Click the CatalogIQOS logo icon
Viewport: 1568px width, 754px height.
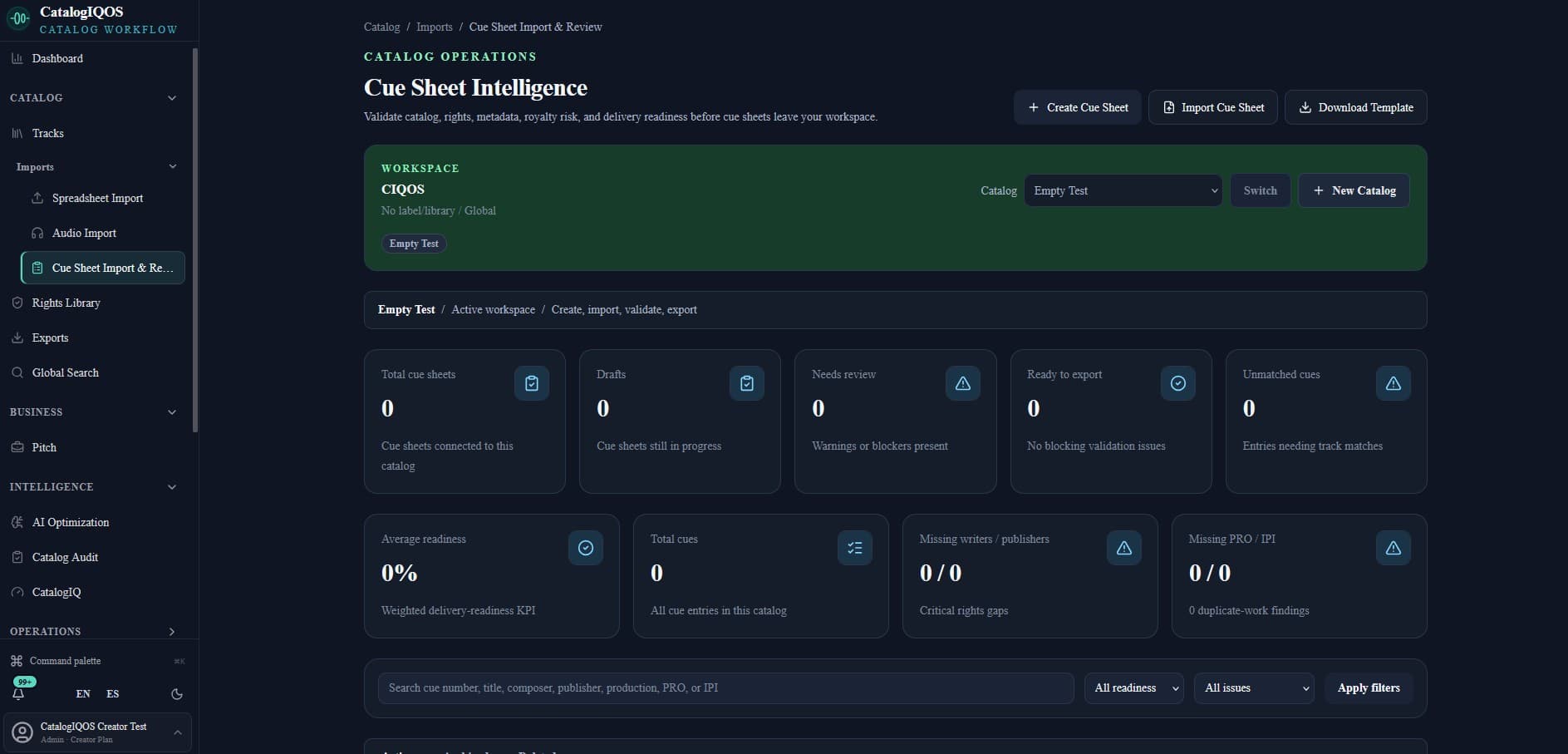pos(18,18)
